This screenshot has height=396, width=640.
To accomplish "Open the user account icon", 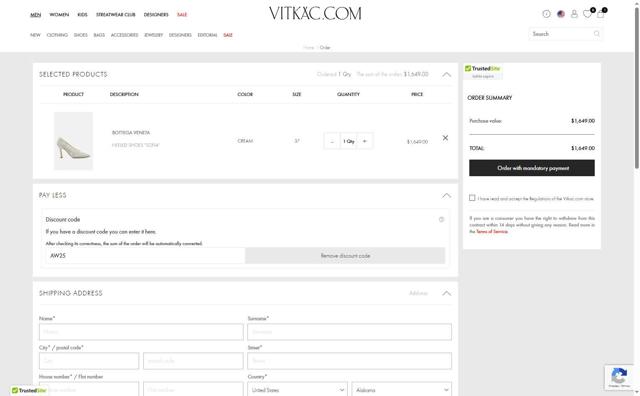I will 574,14.
